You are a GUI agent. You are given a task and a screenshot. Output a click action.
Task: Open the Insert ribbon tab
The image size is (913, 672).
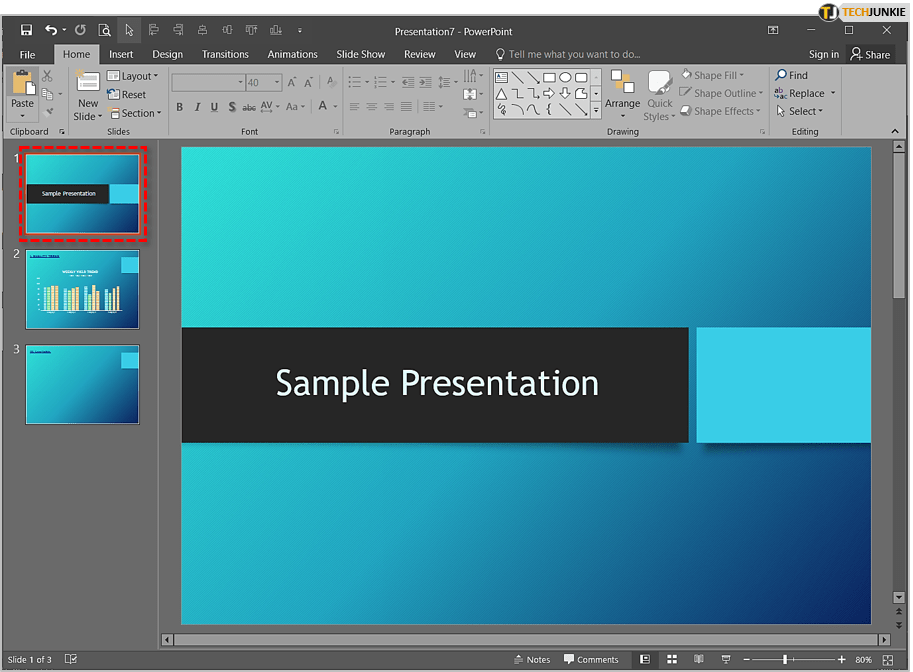click(x=121, y=54)
